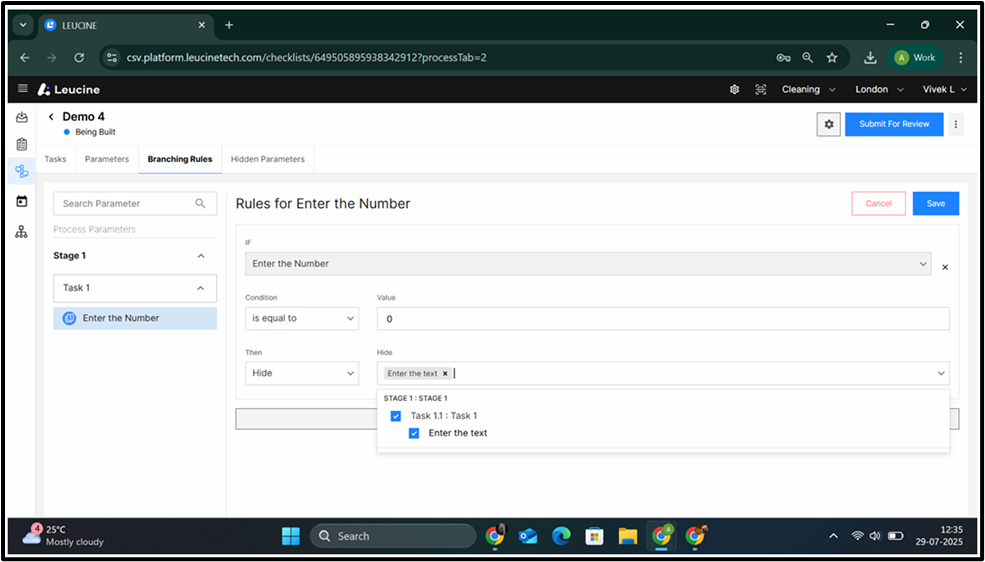Click the Save button
This screenshot has width=985, height=562.
935,203
